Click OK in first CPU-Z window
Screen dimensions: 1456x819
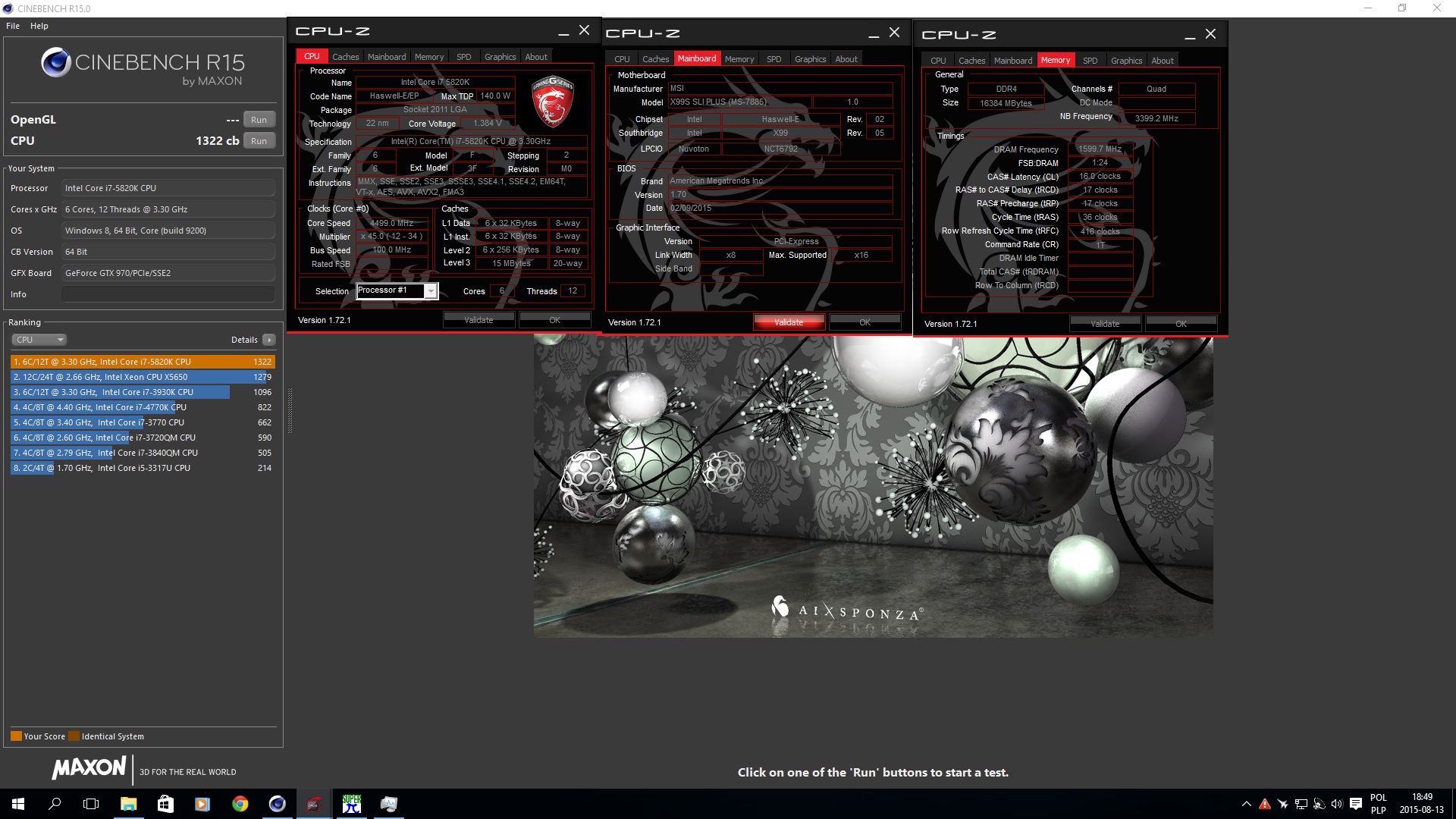[x=554, y=320]
